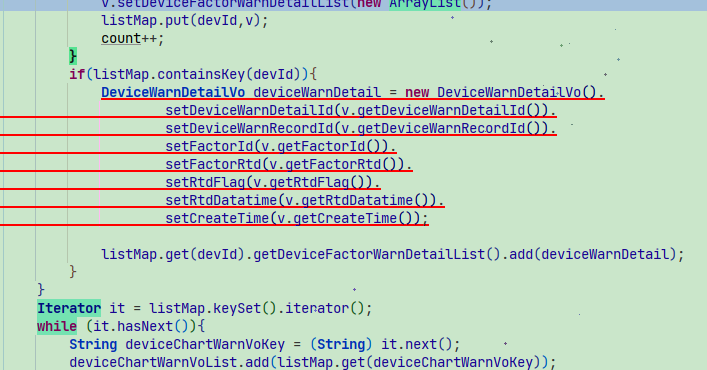Click the 'setDeviceWarnDetailId(v.getDeviceWarnDetailId()).' line
This screenshot has height=370, width=707.
coord(361,110)
